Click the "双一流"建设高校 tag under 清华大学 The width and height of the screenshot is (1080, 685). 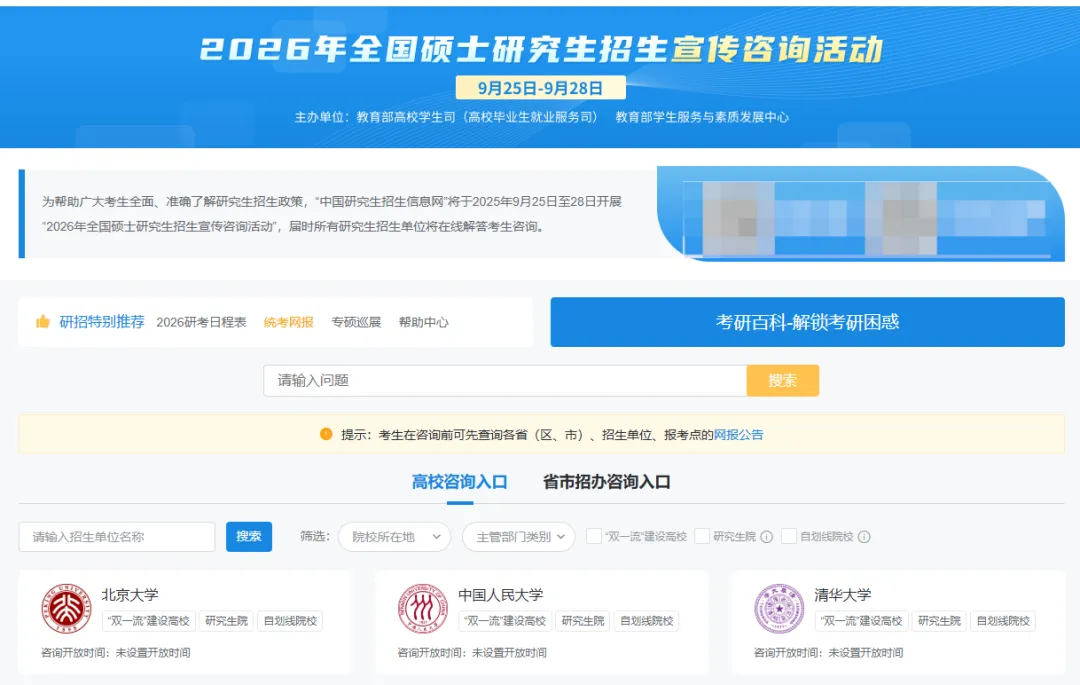862,621
